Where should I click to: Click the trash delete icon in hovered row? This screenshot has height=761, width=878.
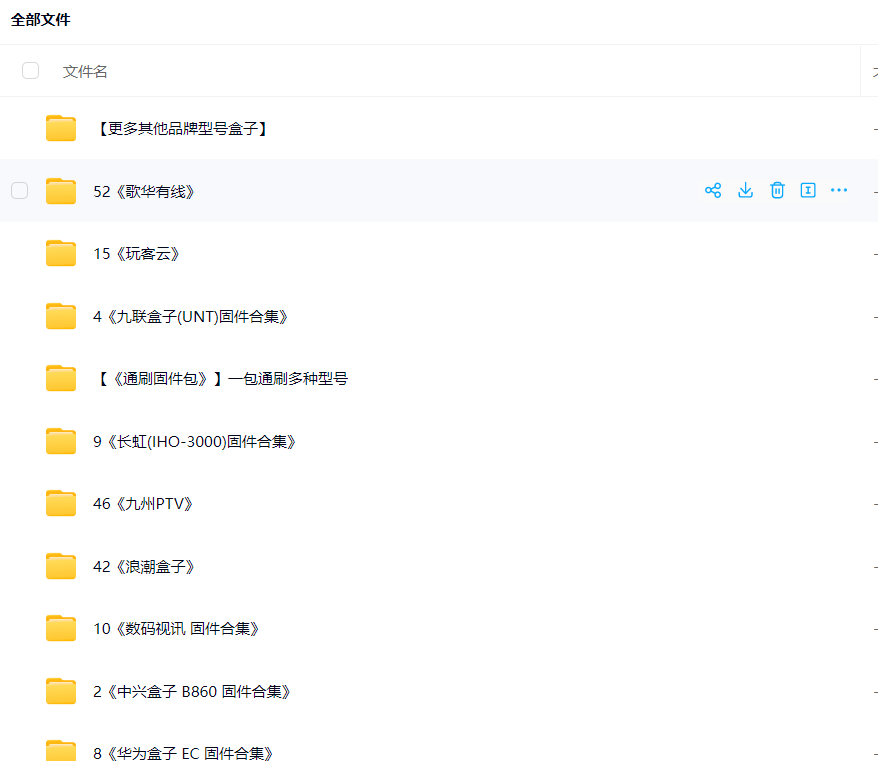point(777,190)
